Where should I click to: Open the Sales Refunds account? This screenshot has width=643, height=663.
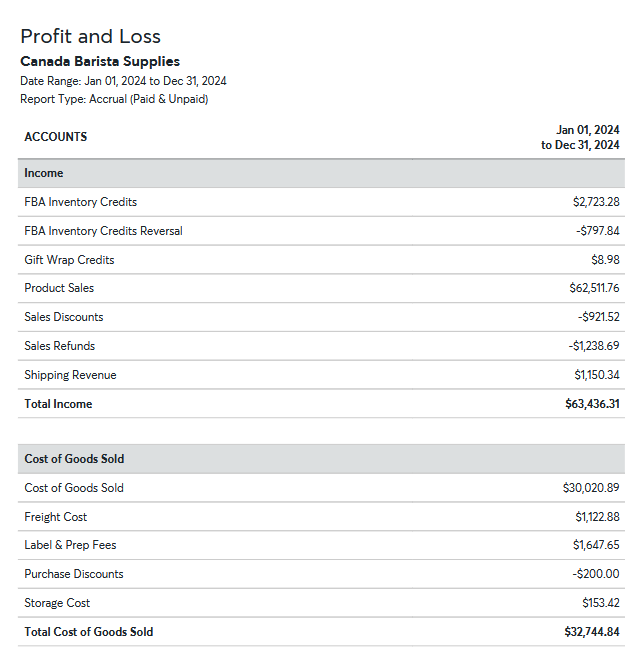[x=60, y=346]
